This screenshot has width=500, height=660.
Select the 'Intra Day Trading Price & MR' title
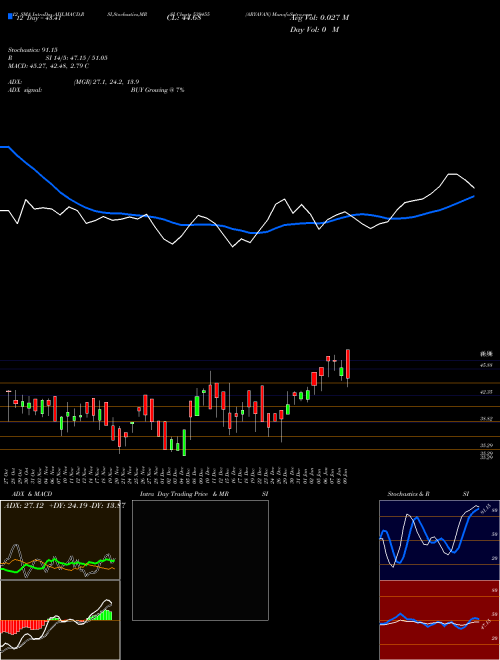(x=184, y=494)
